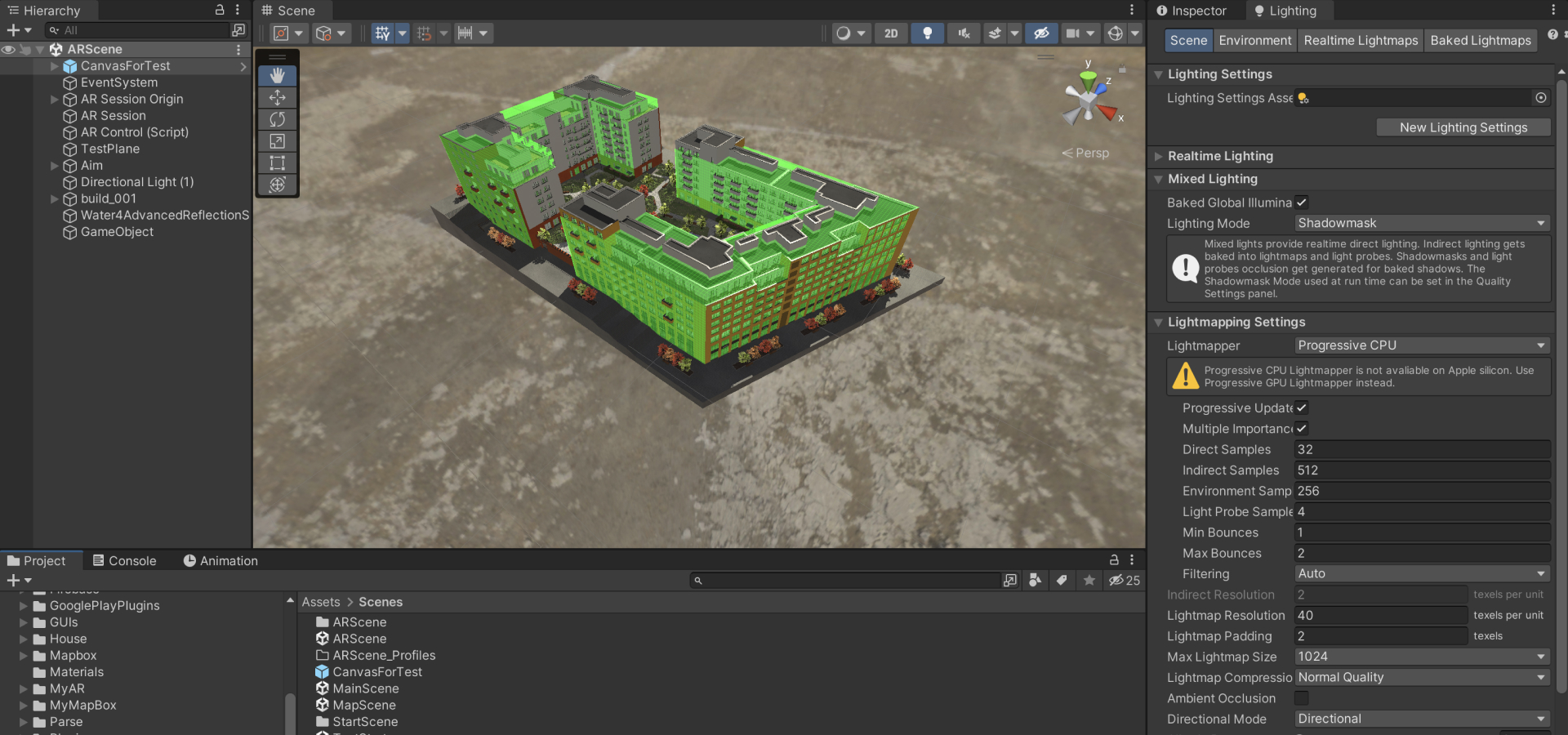Image resolution: width=1568 pixels, height=735 pixels.
Task: Select the Rect tool in Scene view
Action: pyautogui.click(x=278, y=163)
